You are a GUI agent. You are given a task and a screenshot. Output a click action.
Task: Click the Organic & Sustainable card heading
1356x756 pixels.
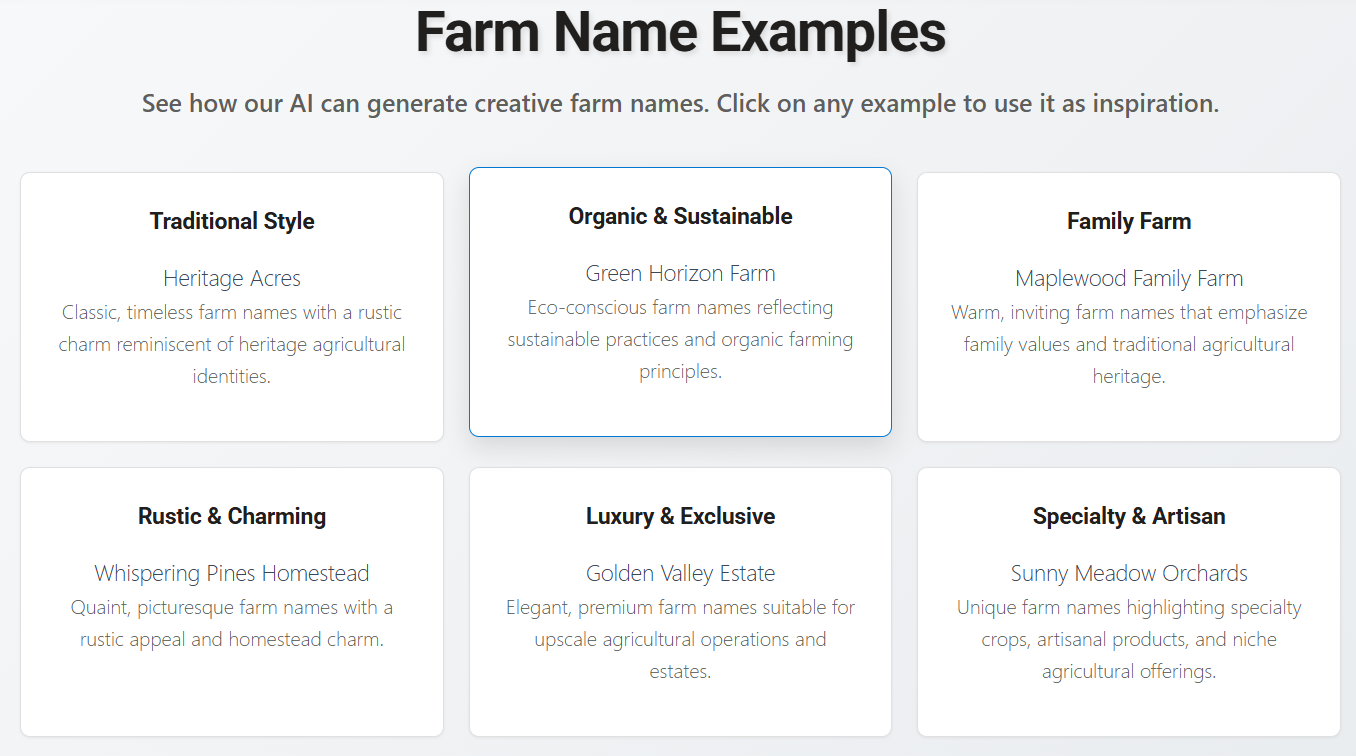[680, 216]
